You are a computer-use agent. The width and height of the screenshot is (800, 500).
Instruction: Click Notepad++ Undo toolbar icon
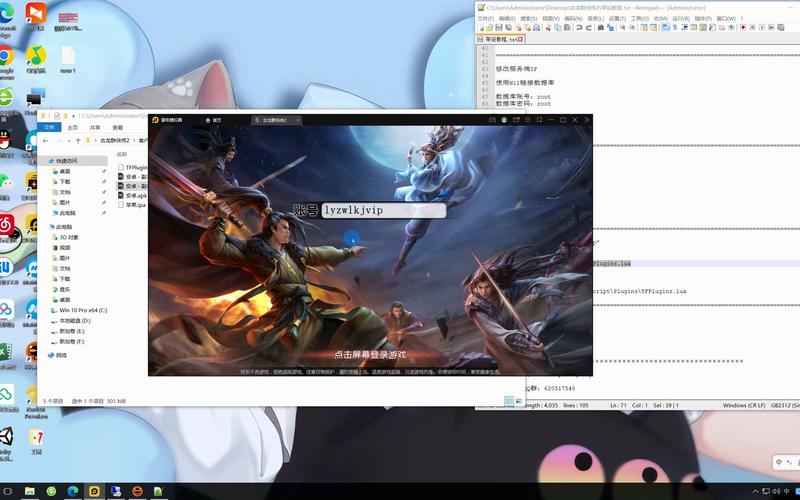579,28
